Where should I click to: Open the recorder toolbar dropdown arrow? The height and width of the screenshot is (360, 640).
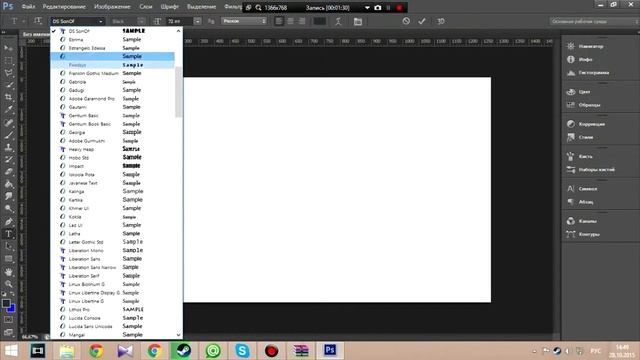pyautogui.click(x=367, y=7)
